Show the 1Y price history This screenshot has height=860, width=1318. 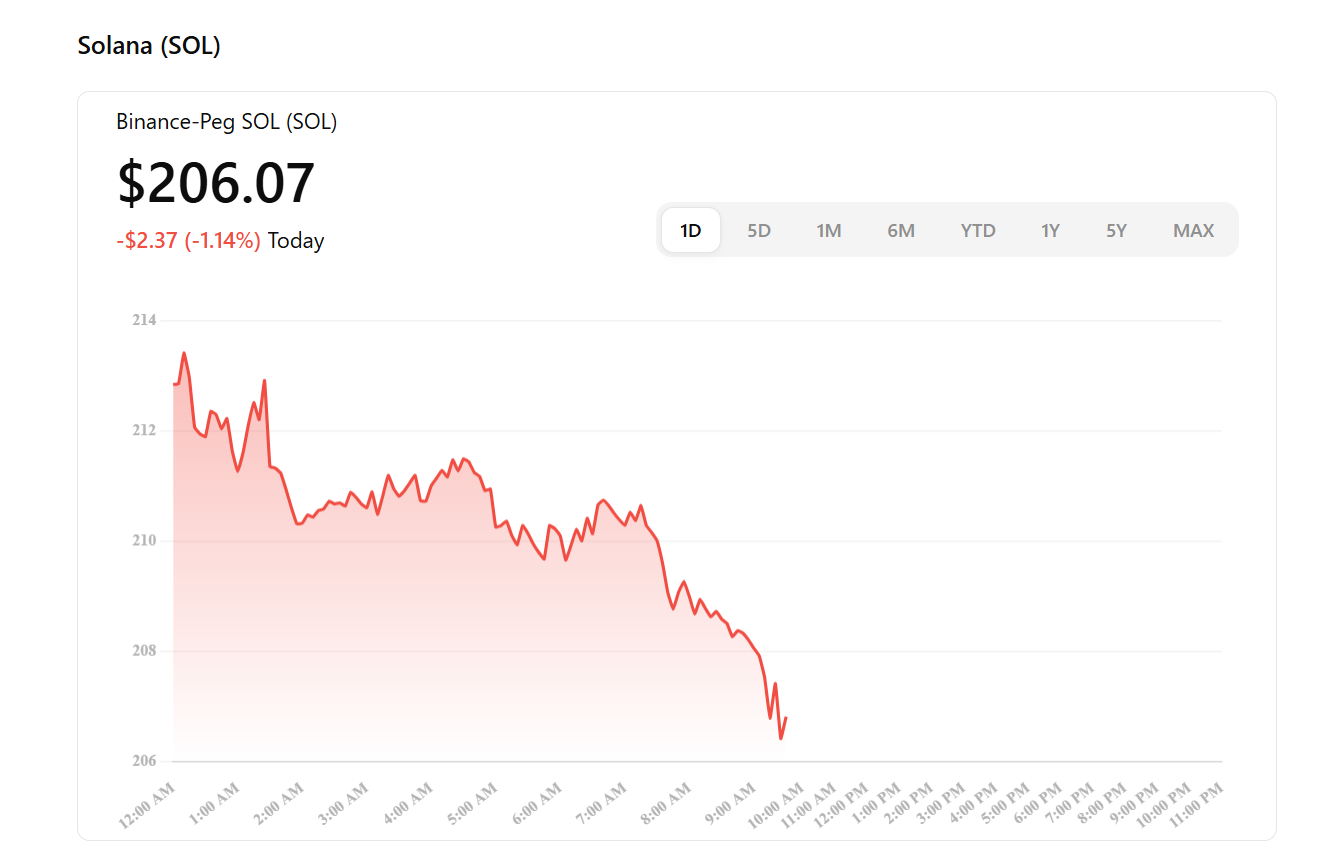click(1049, 231)
